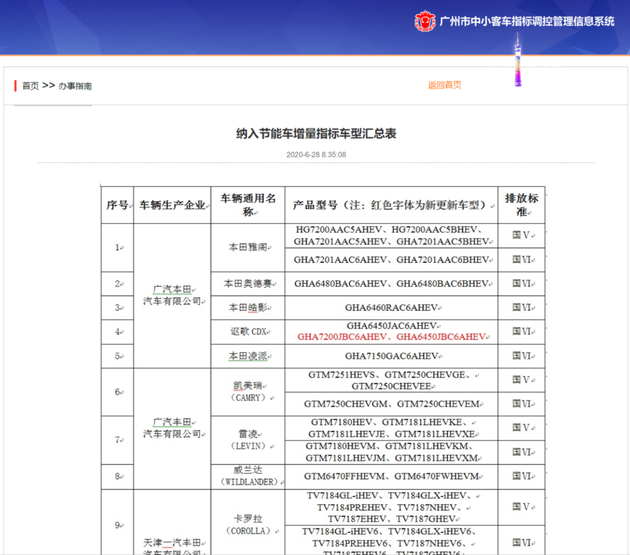Click the red marker before 首页 breadcrumb
This screenshot has height=555, width=630.
tap(16, 86)
